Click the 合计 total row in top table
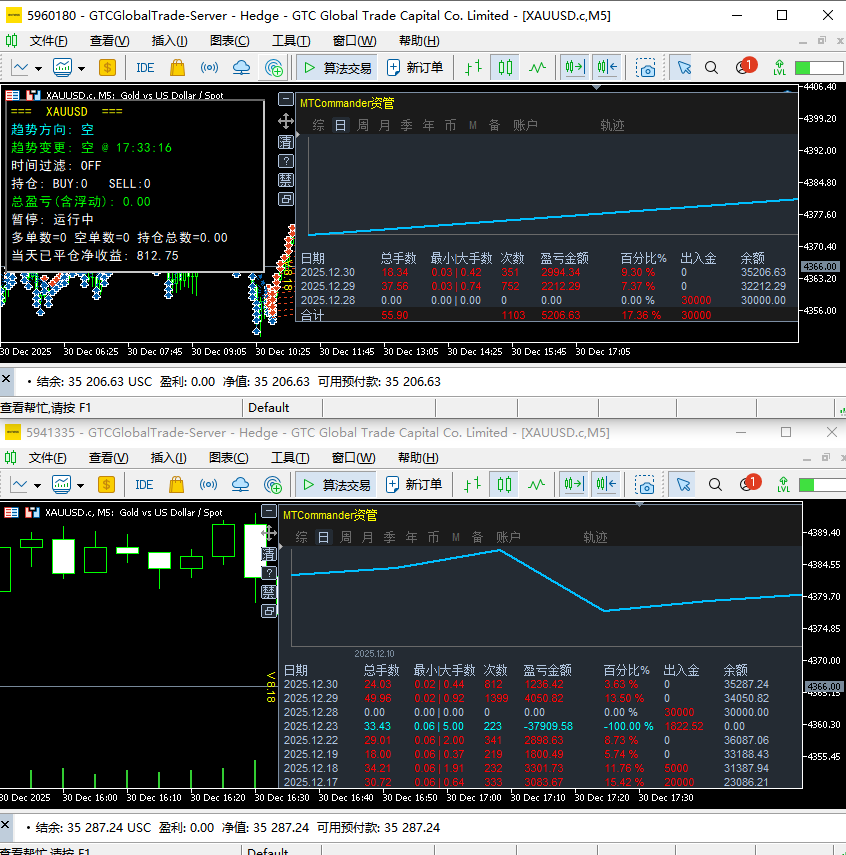846x855 pixels. pos(547,315)
